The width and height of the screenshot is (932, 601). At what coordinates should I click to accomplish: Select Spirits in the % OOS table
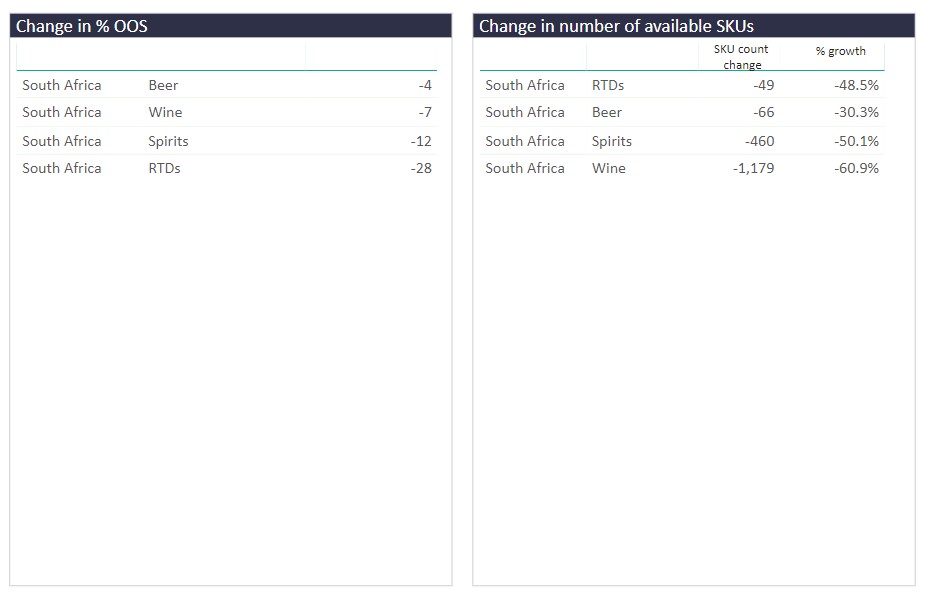coord(168,141)
